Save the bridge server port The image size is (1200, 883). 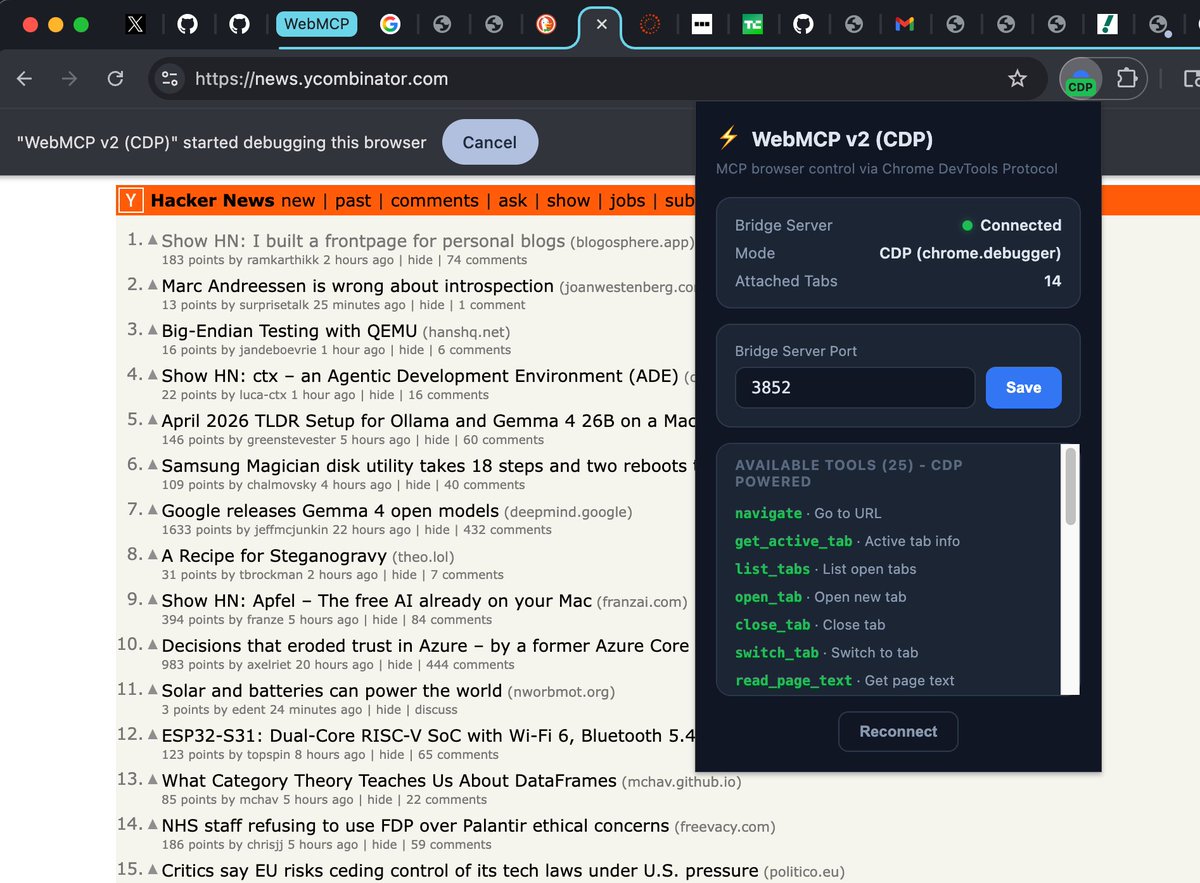coord(1023,387)
